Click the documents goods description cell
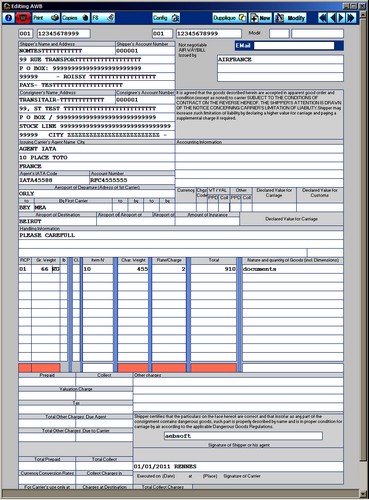This screenshot has width=369, height=500. coord(293,269)
